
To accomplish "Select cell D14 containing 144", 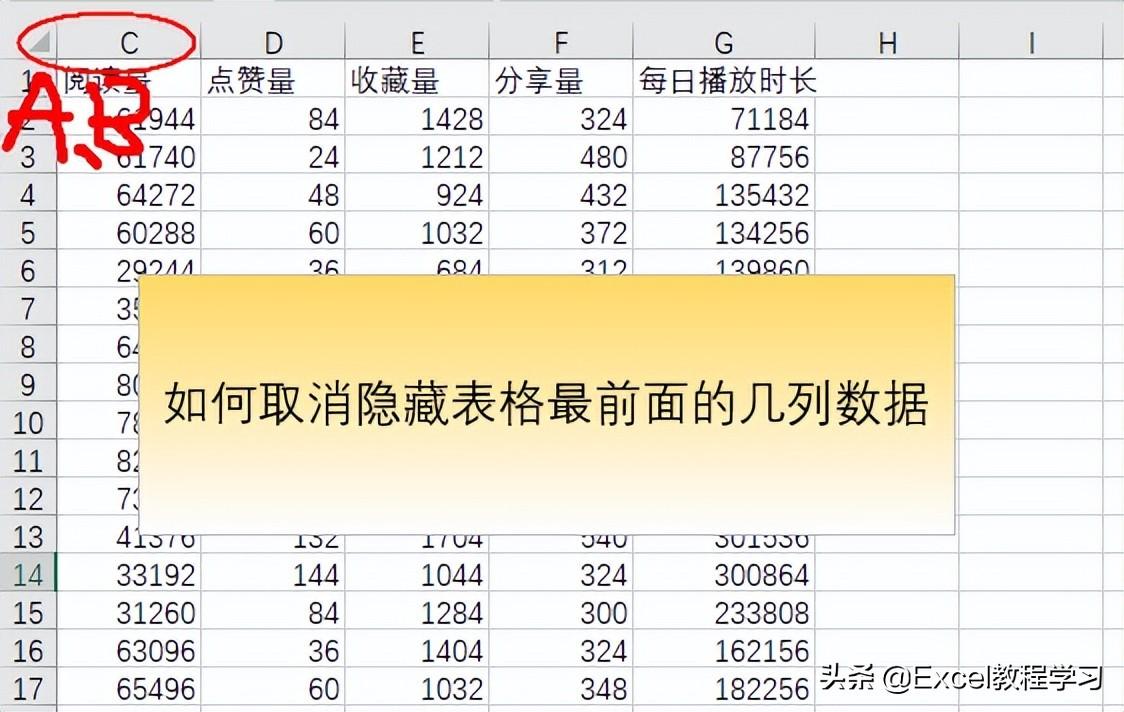I will pos(273,574).
